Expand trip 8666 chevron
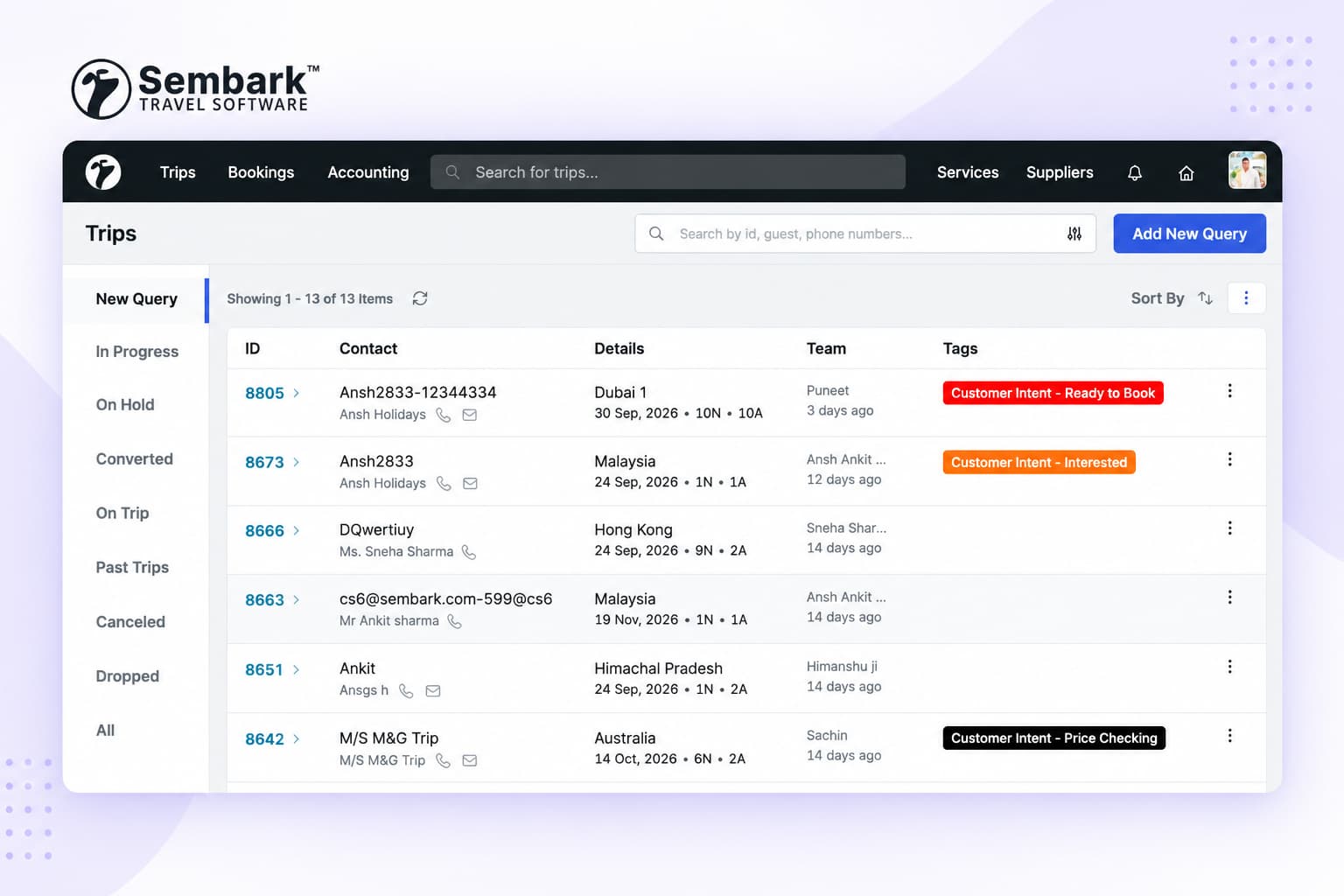Screen dimensions: 1344x896 297,530
